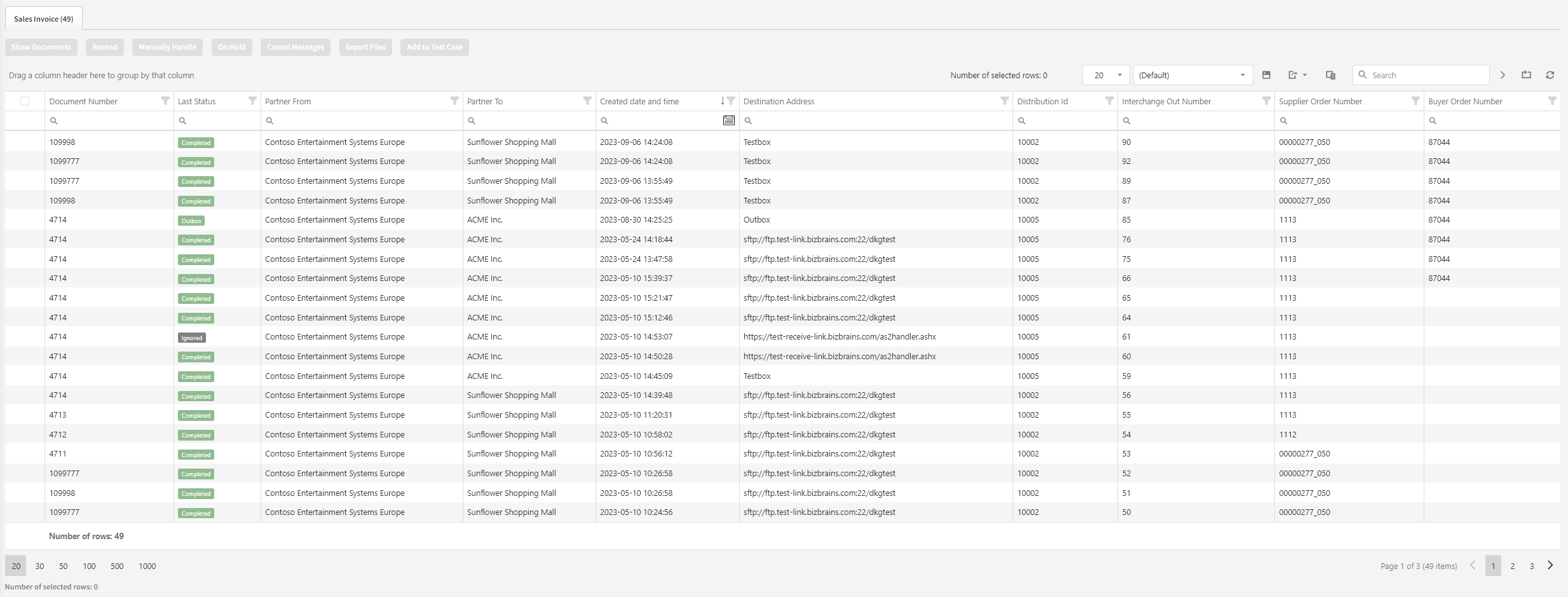Click the calendar icon in date filter
Screen dimensions: 1568x597
728,120
